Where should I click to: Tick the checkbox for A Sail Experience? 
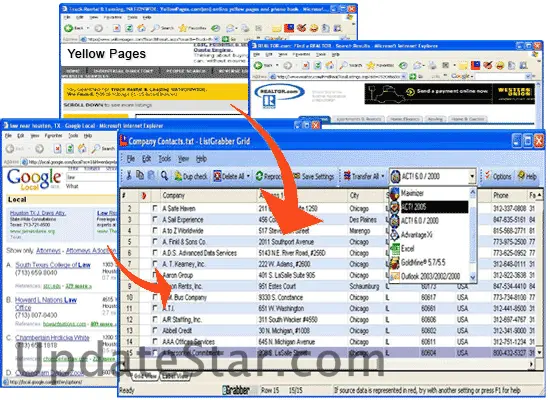point(155,220)
